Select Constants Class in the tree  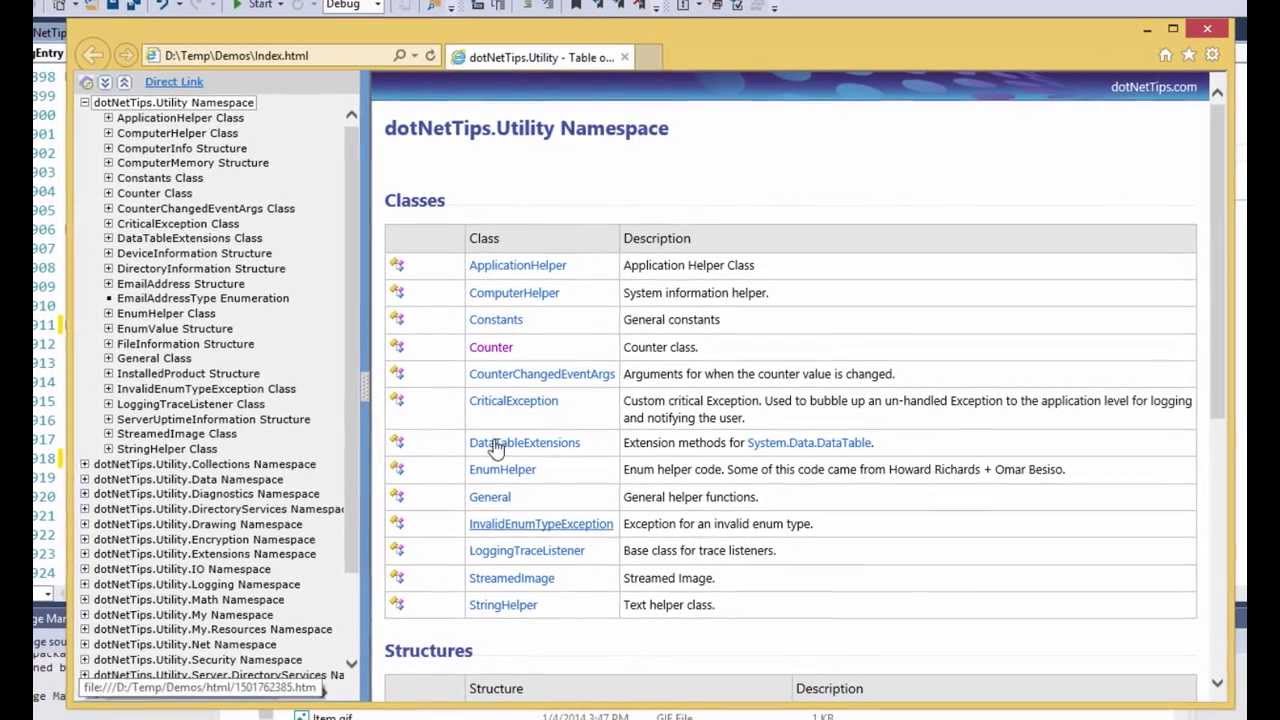click(160, 178)
